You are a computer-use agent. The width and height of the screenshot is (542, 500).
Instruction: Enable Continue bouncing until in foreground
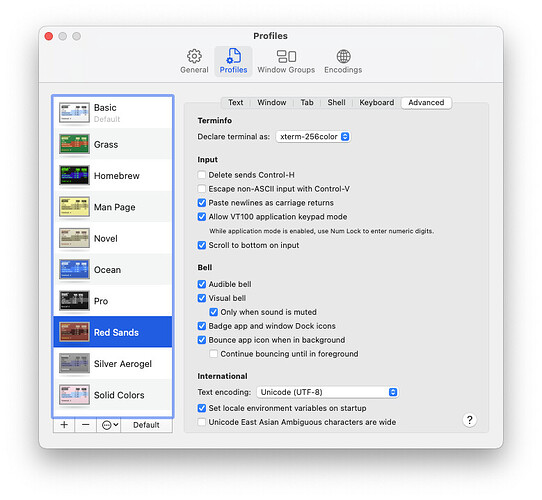pyautogui.click(x=214, y=354)
